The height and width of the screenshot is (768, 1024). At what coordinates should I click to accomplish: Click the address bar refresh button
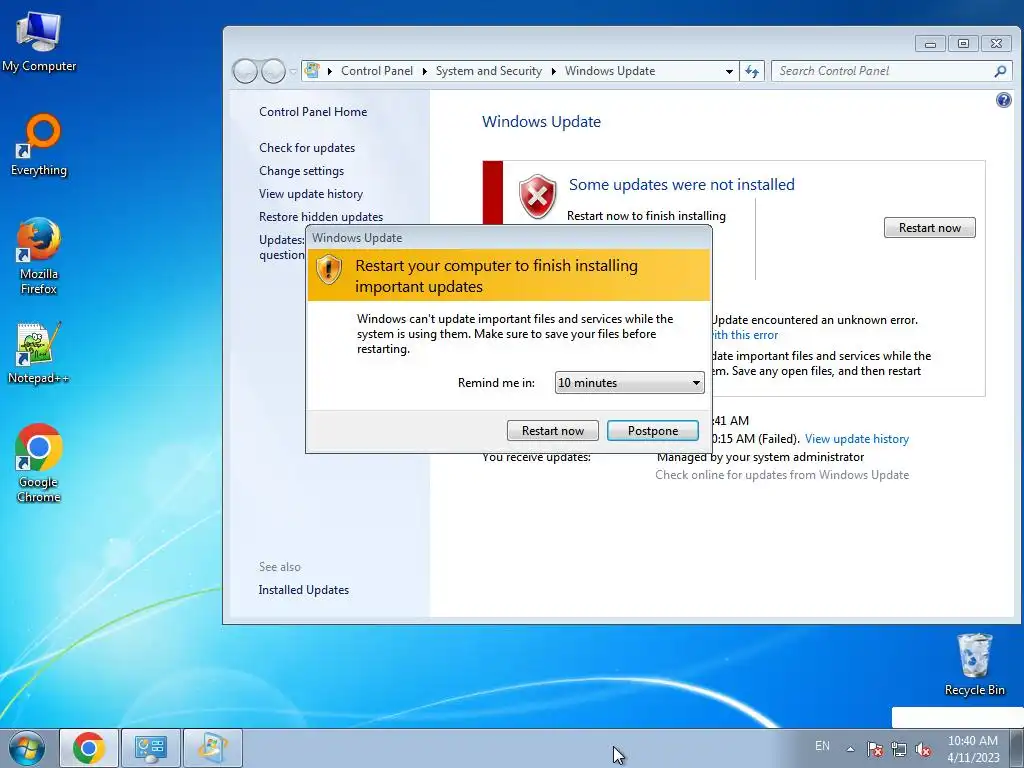(752, 71)
